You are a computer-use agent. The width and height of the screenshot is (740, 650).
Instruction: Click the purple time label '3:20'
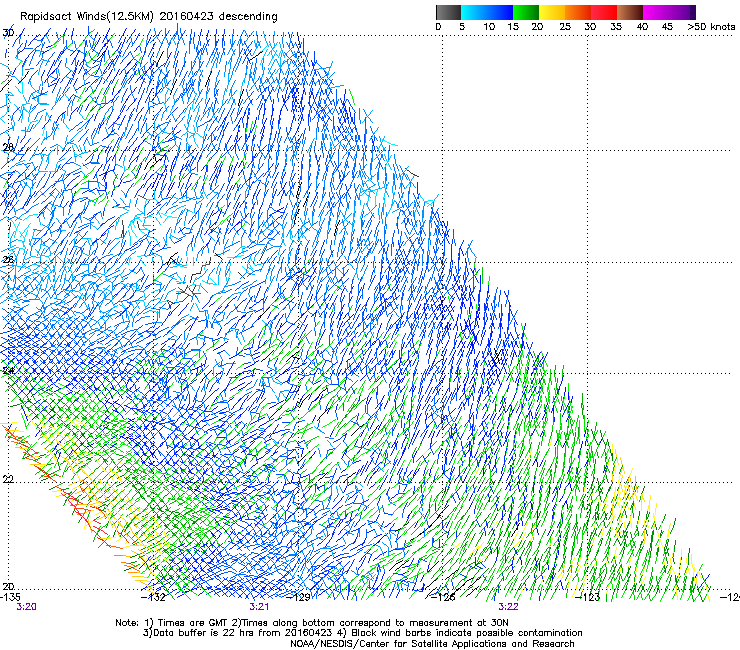pyautogui.click(x=26, y=607)
